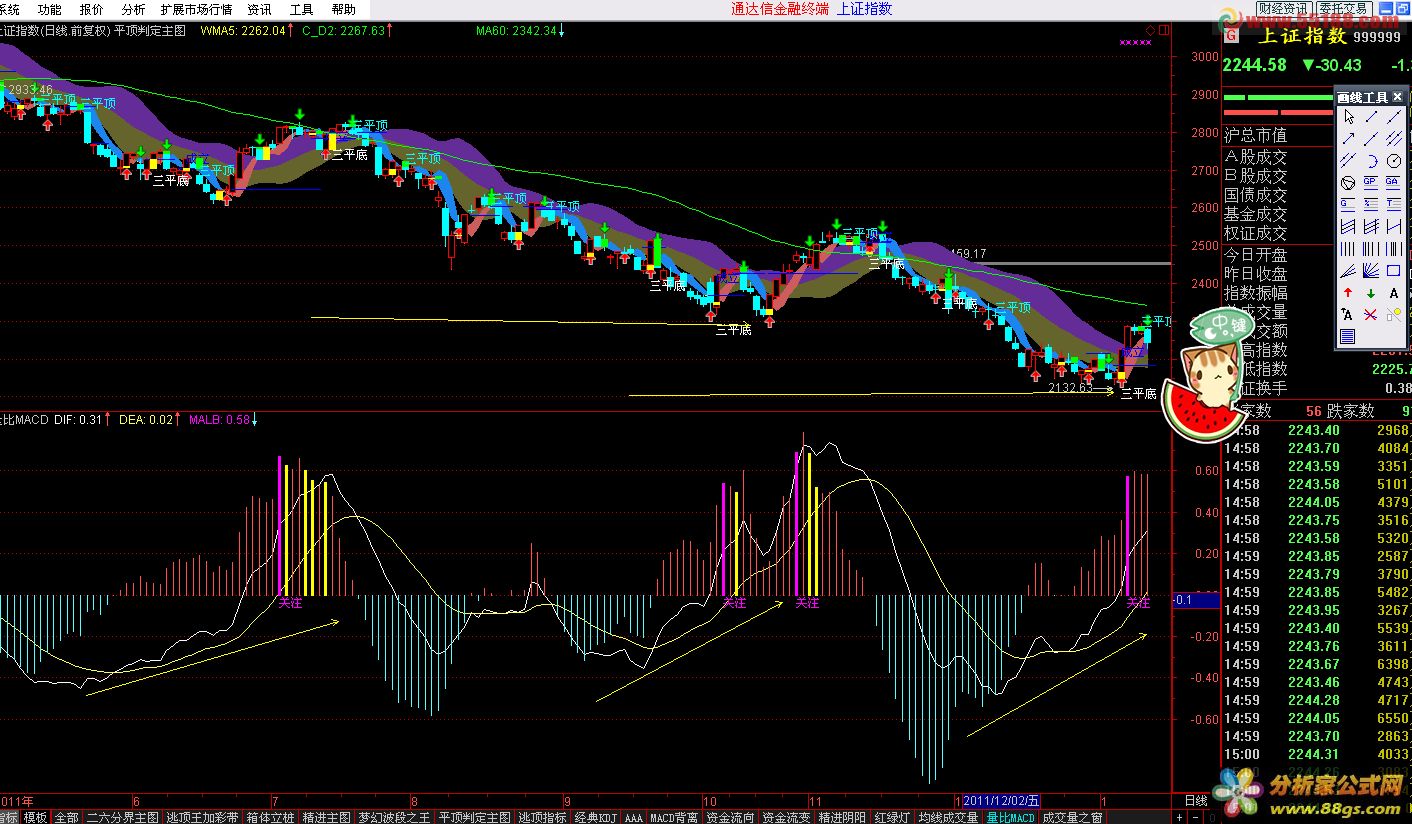Click the 今日开盘 row label
Viewport: 1412px width, 824px height.
click(1256, 254)
